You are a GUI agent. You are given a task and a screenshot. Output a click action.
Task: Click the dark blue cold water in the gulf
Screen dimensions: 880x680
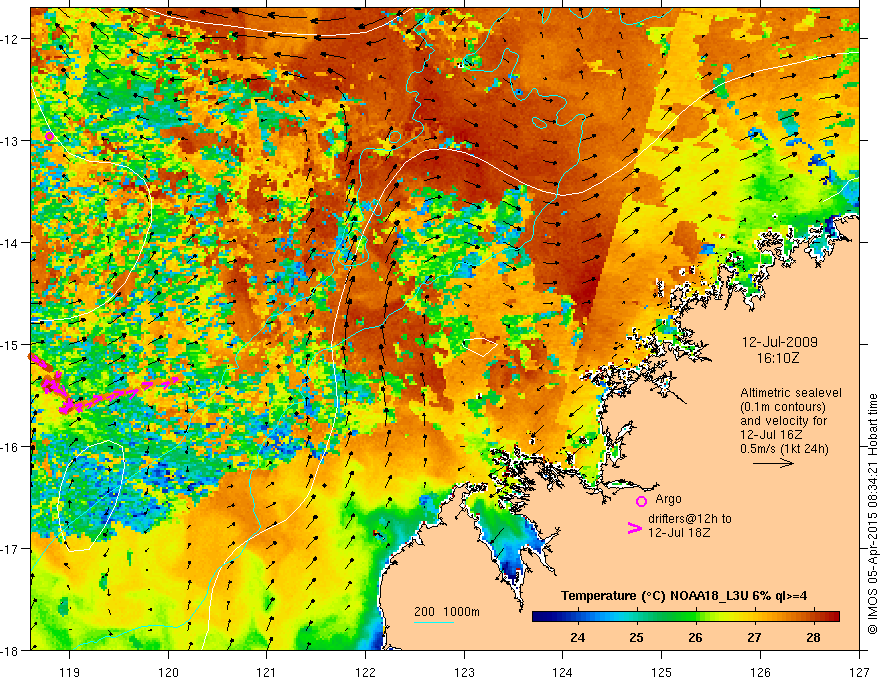(x=513, y=566)
